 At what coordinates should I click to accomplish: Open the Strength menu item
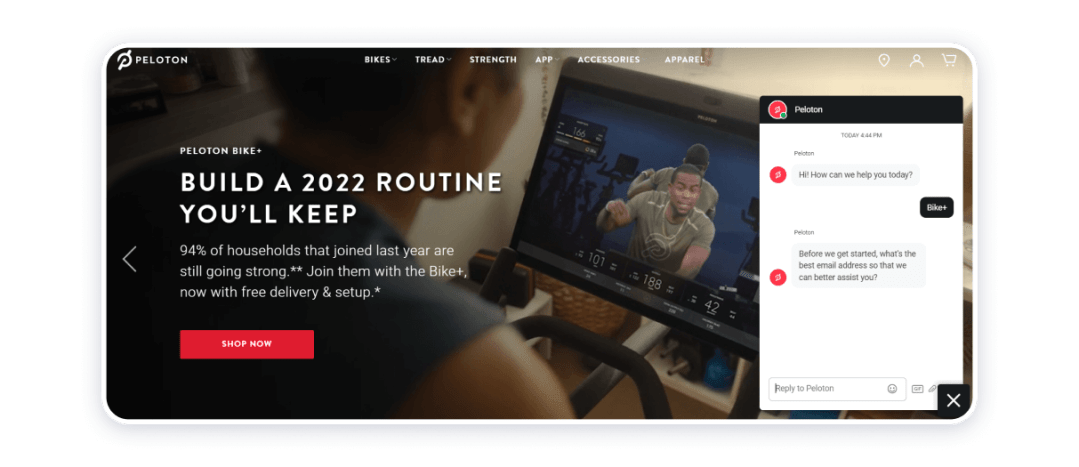493,60
